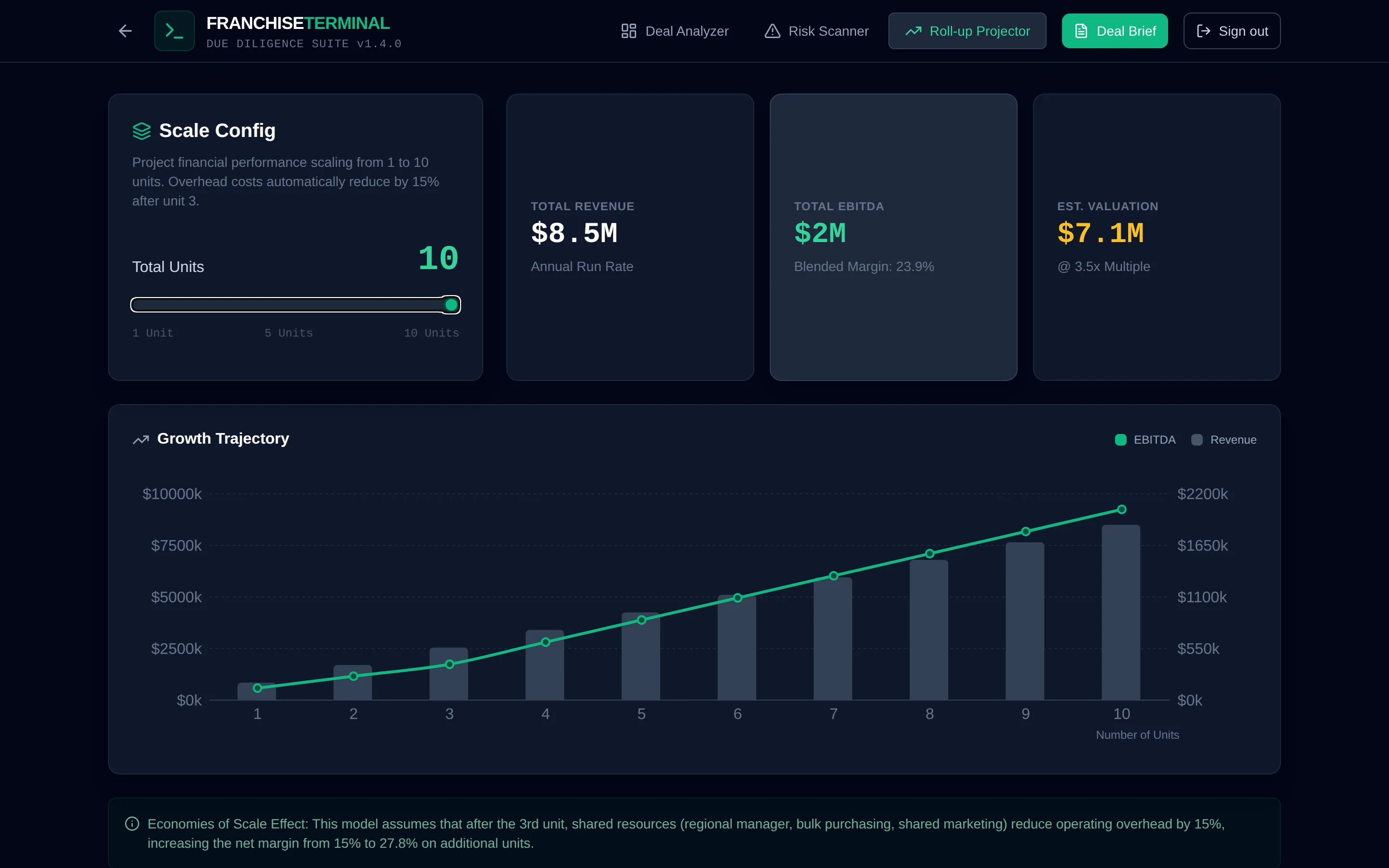Viewport: 1389px width, 868px height.
Task: Click the info icon beside Economies of Scale
Action: (132, 824)
